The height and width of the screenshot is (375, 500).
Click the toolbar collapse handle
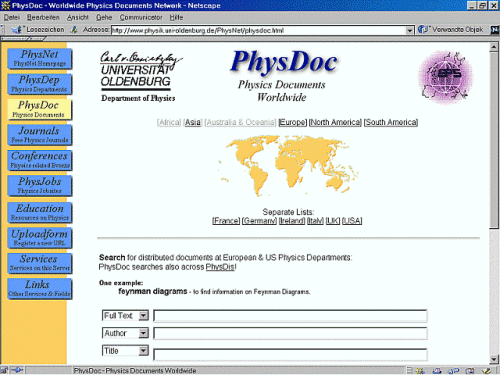click(x=3, y=30)
